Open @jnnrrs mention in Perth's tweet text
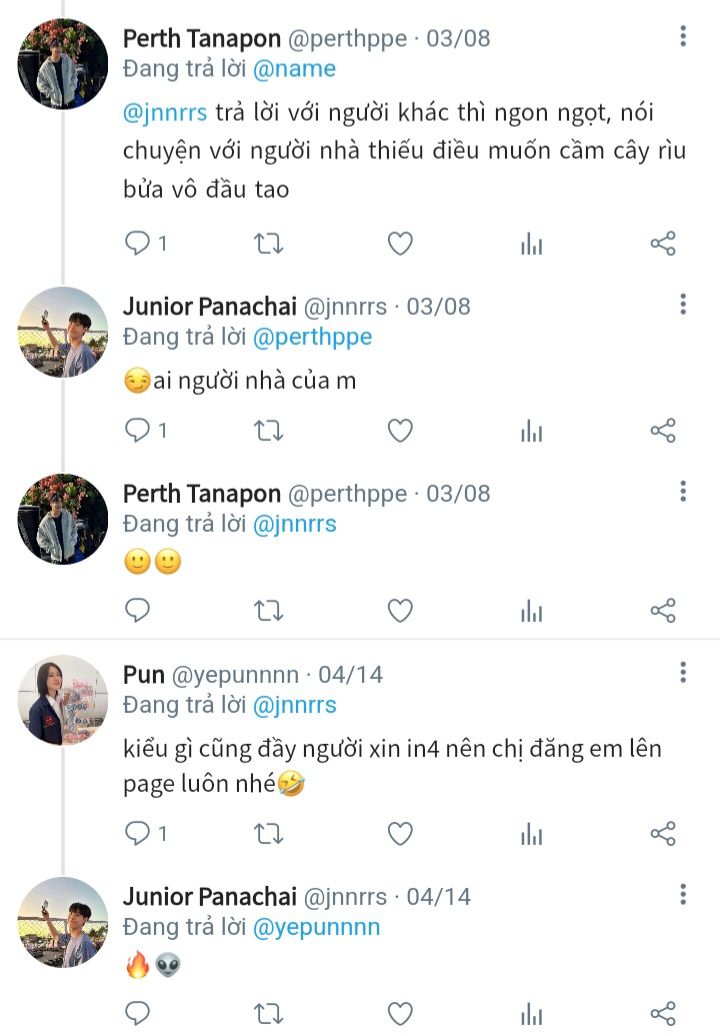Viewport: 720px width, 1036px height. pos(165,112)
